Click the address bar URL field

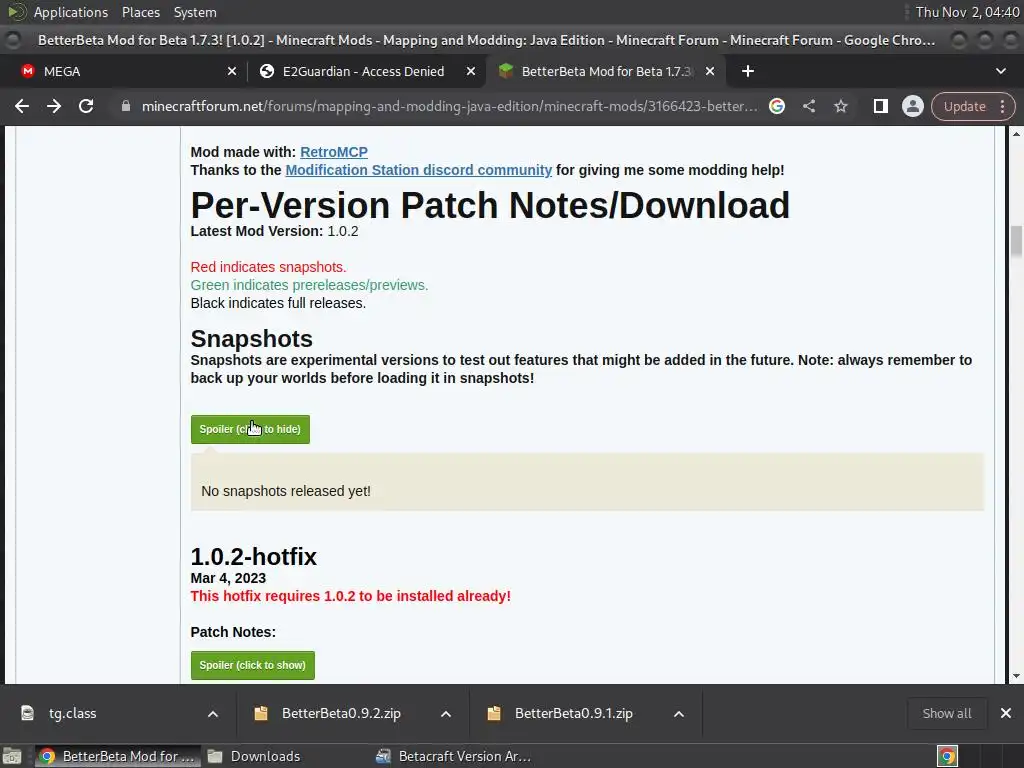449,106
